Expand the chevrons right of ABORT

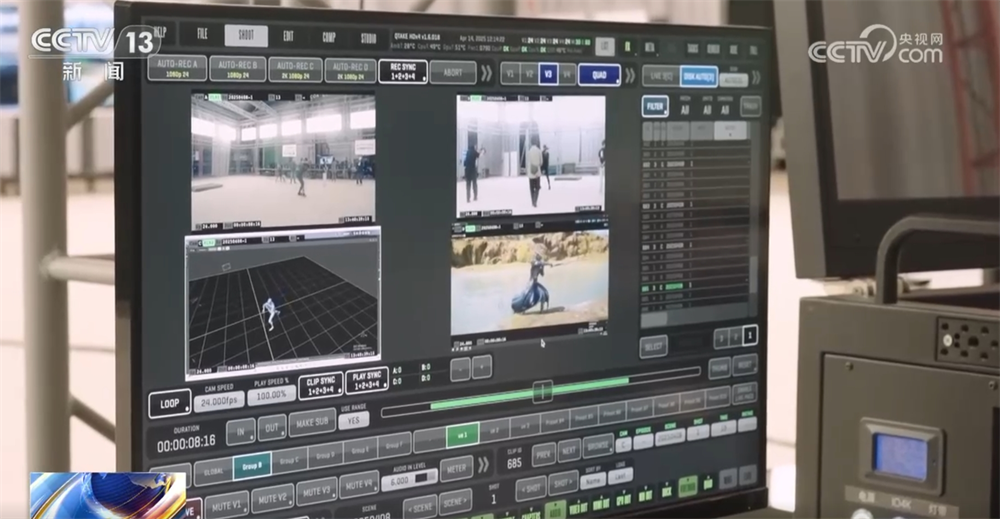[x=486, y=73]
